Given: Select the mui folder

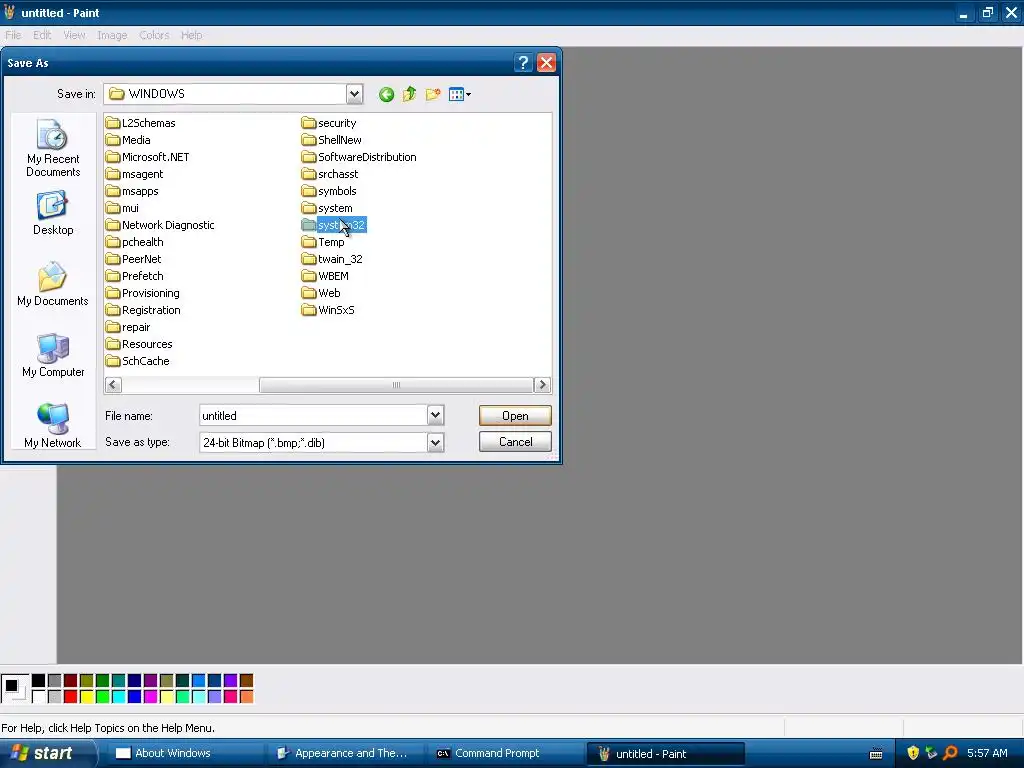Looking at the screenshot, I should pyautogui.click(x=122, y=208).
